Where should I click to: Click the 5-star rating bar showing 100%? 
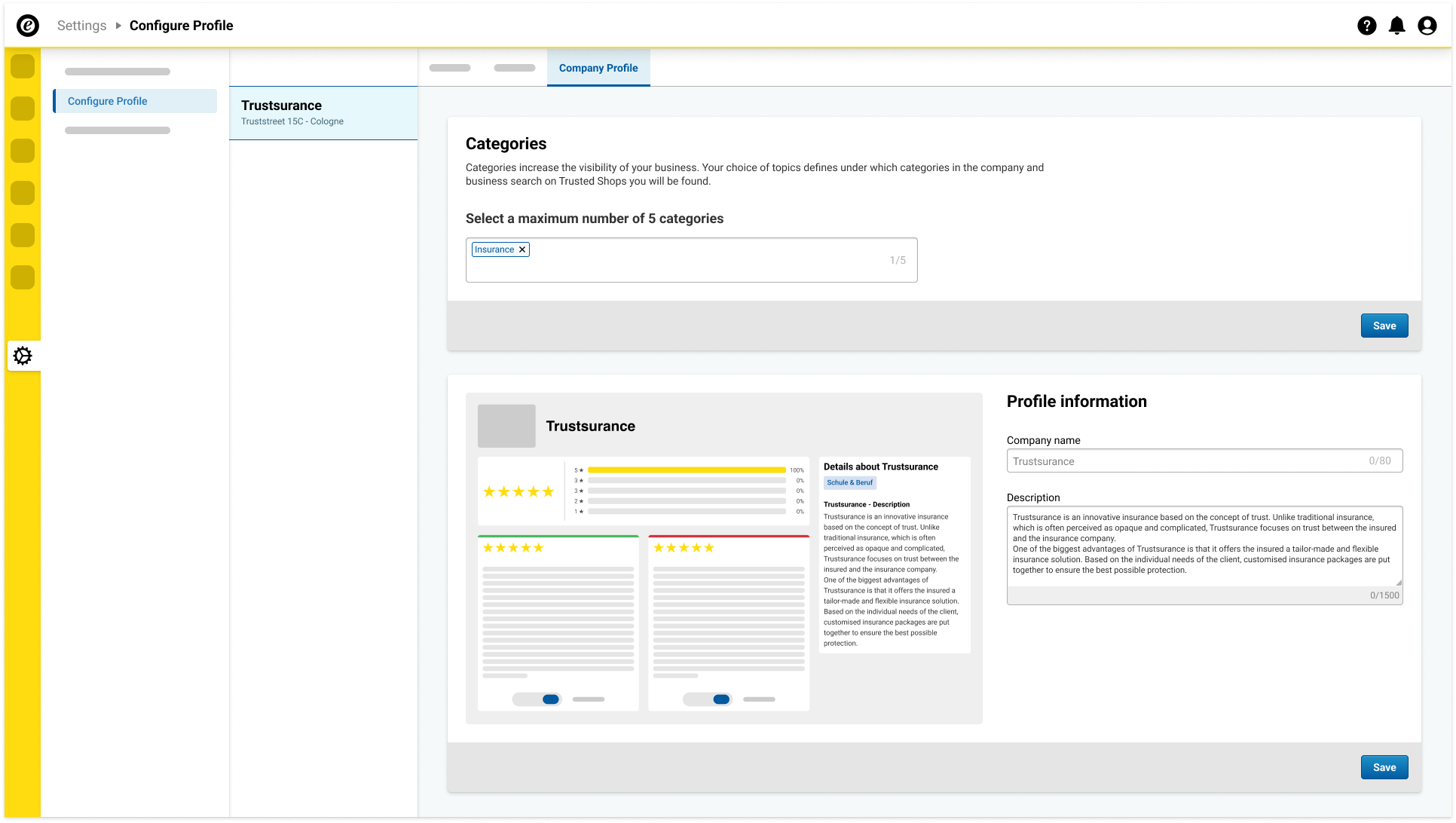(687, 470)
